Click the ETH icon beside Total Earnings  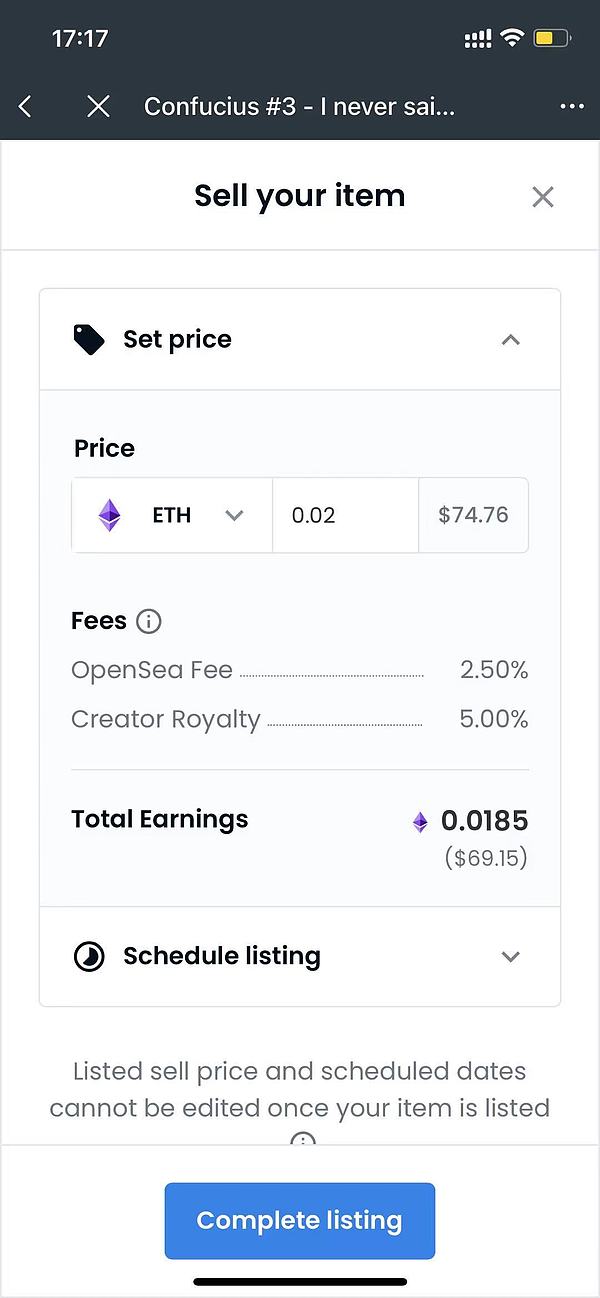420,822
